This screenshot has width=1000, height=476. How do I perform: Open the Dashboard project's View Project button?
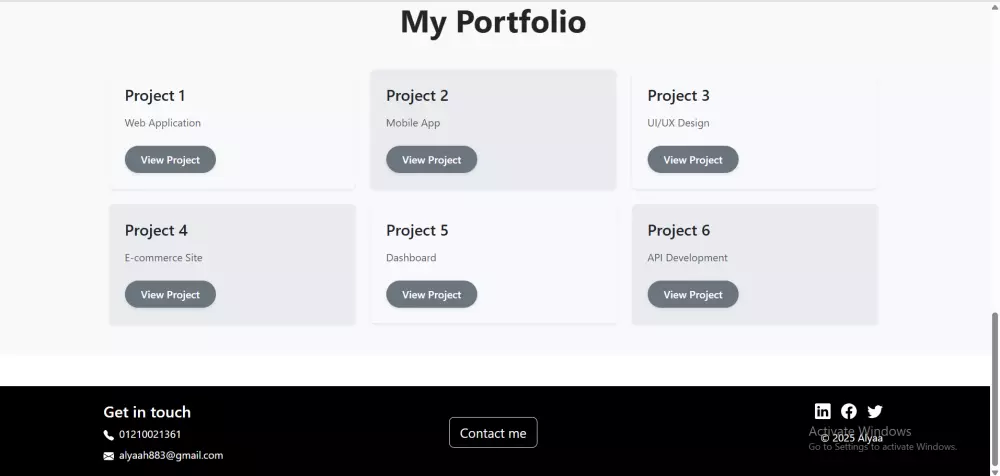pyautogui.click(x=431, y=295)
